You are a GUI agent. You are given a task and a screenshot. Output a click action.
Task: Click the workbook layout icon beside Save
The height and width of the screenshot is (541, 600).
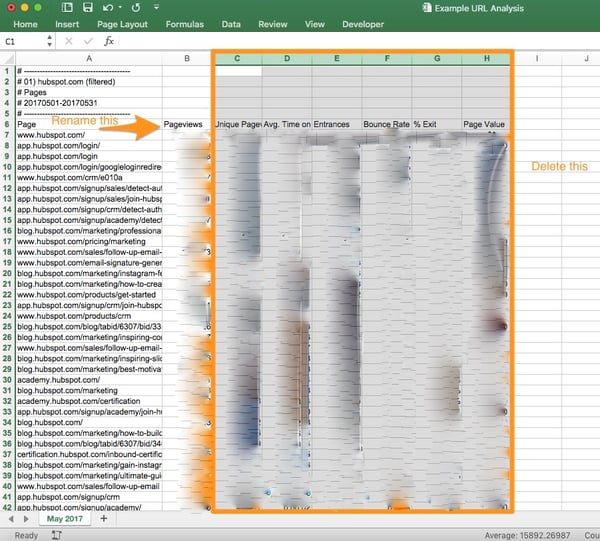pyautogui.click(x=69, y=7)
